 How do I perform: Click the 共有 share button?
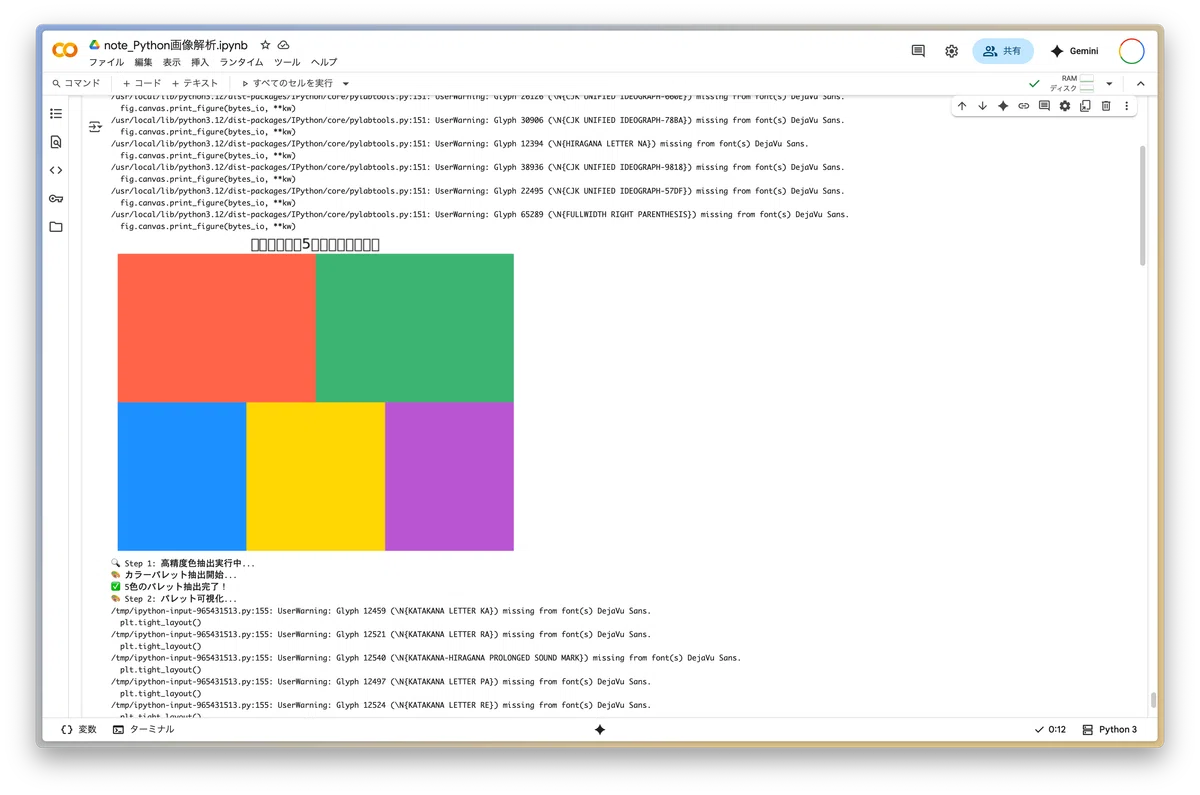click(x=1003, y=51)
